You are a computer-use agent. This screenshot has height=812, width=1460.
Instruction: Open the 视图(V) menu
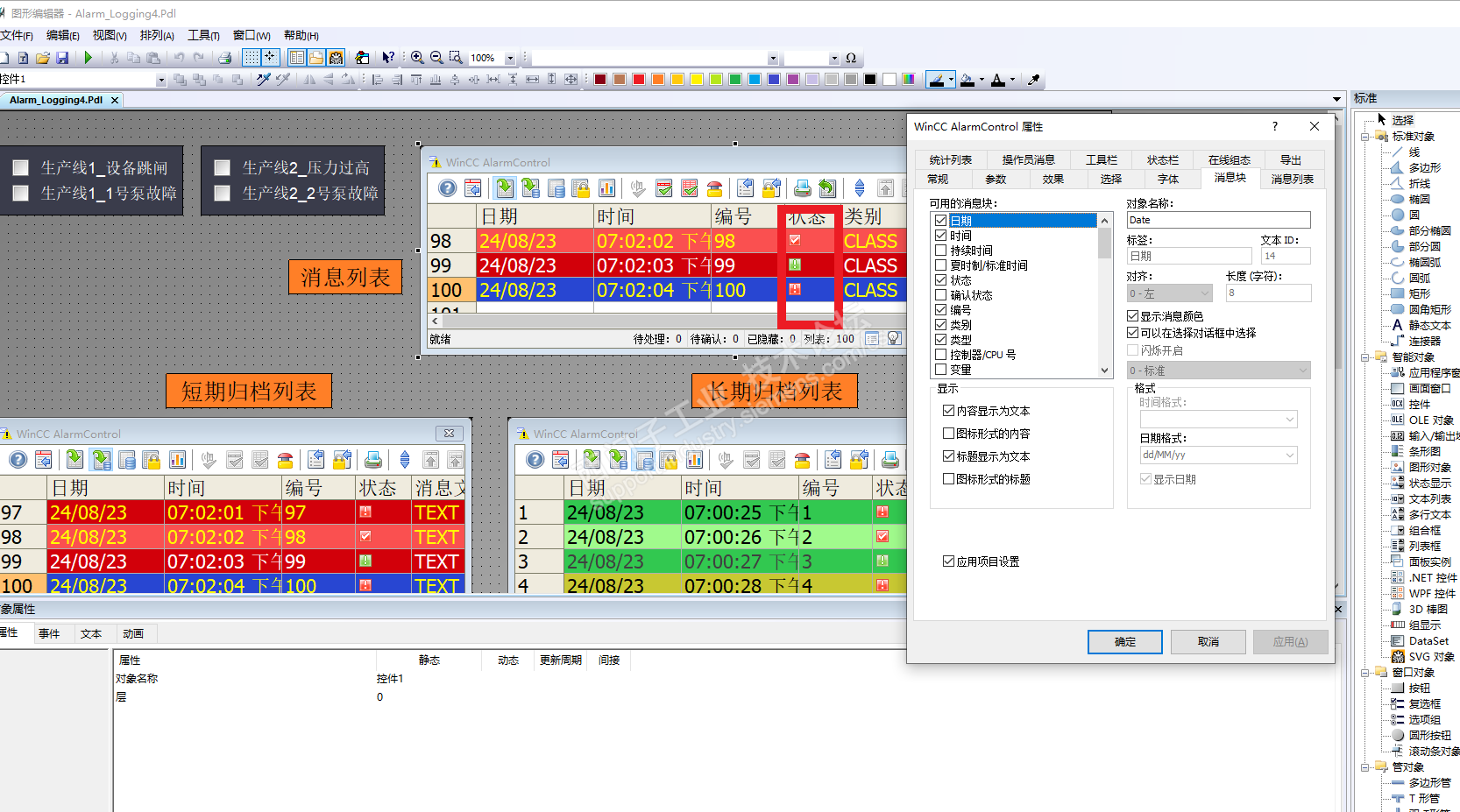click(x=110, y=36)
